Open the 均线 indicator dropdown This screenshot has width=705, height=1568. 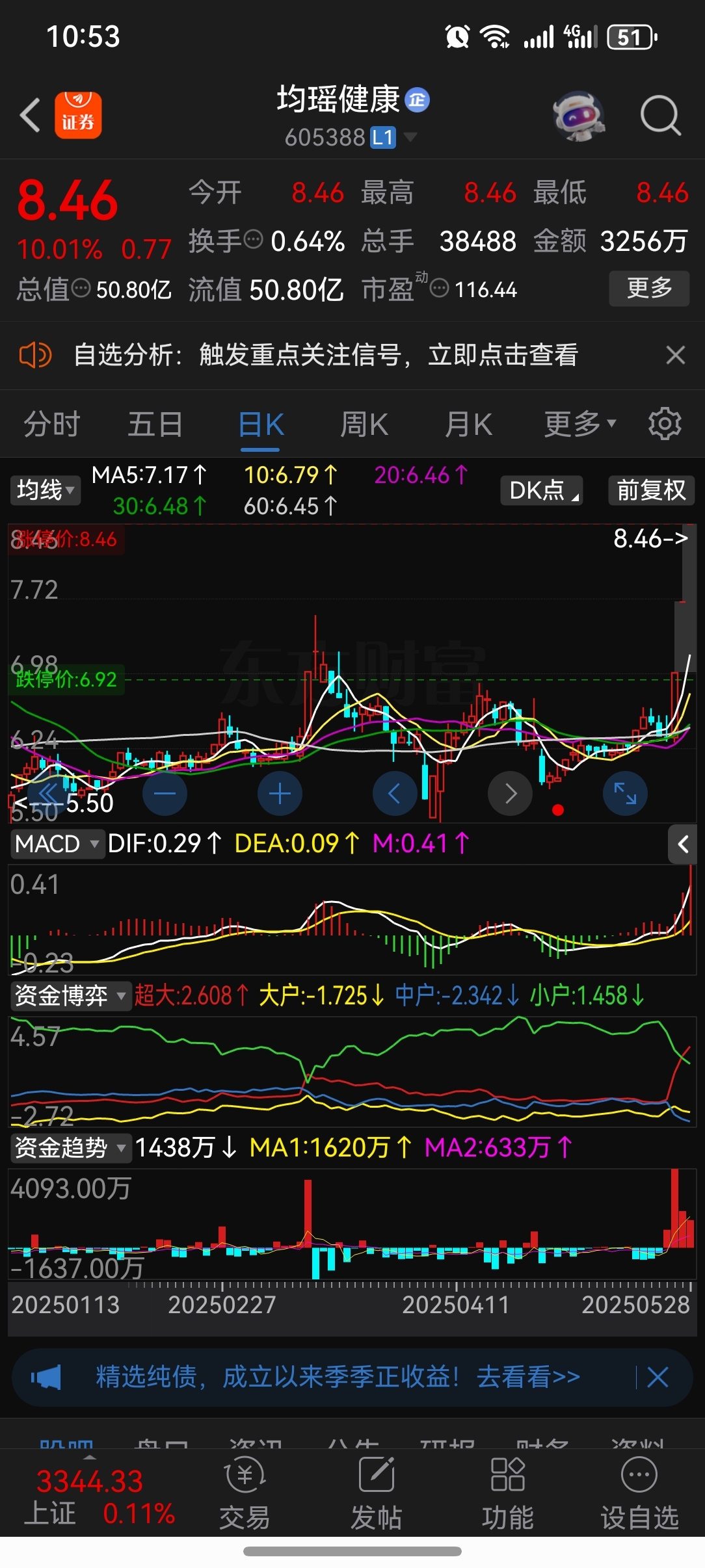45,490
